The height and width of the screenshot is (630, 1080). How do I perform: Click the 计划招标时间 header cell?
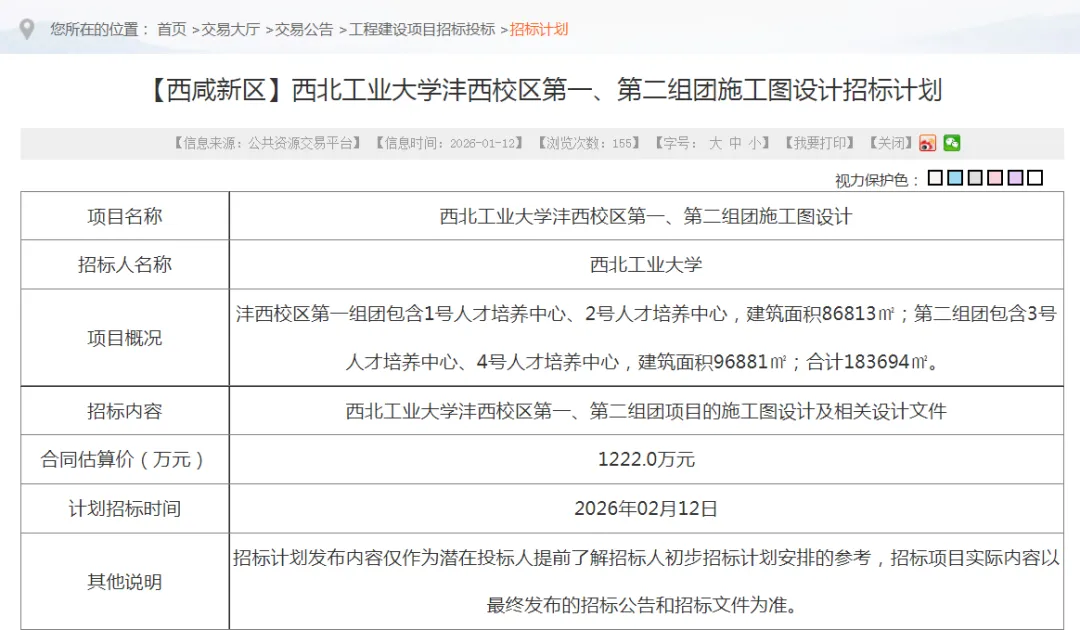coord(125,508)
